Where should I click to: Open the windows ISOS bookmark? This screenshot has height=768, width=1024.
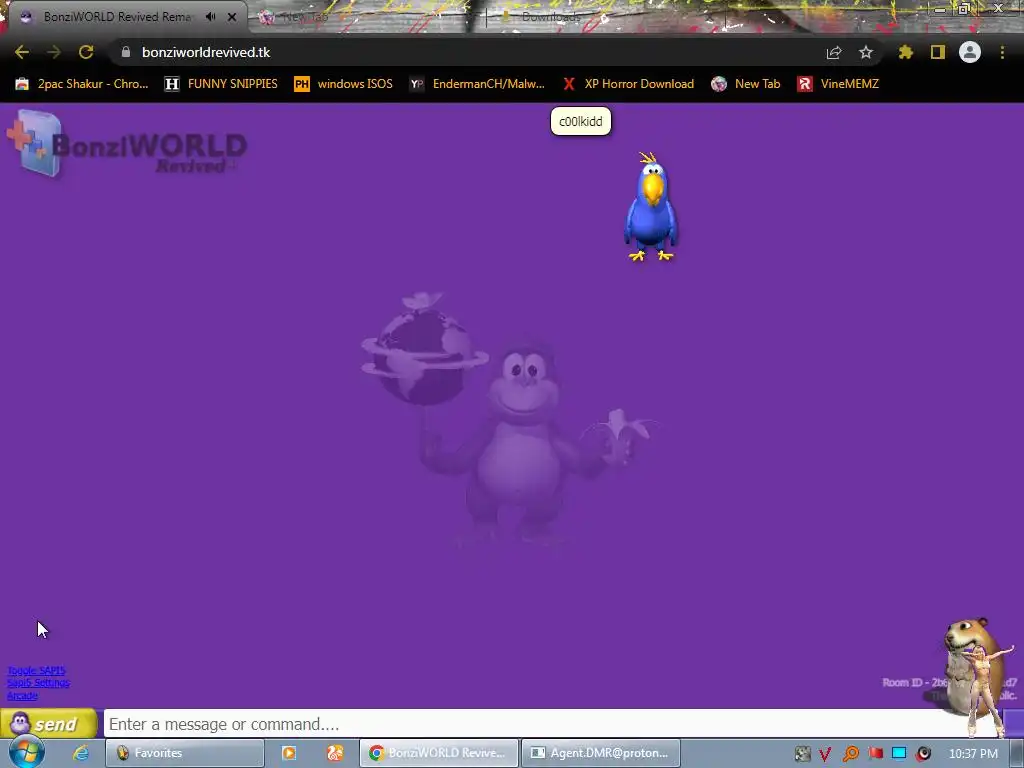click(344, 84)
